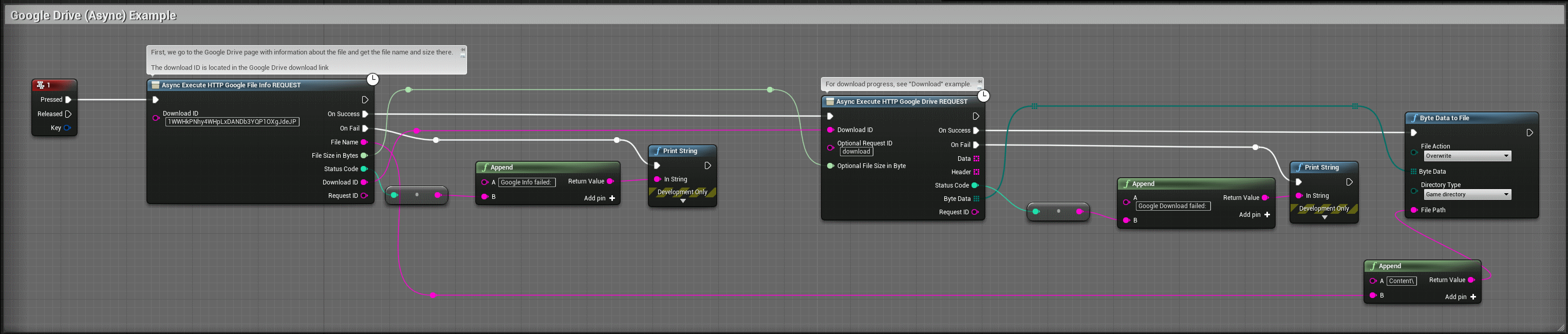Click the A field reading Google Download failed:
The height and width of the screenshot is (334, 1568).
point(1173,206)
